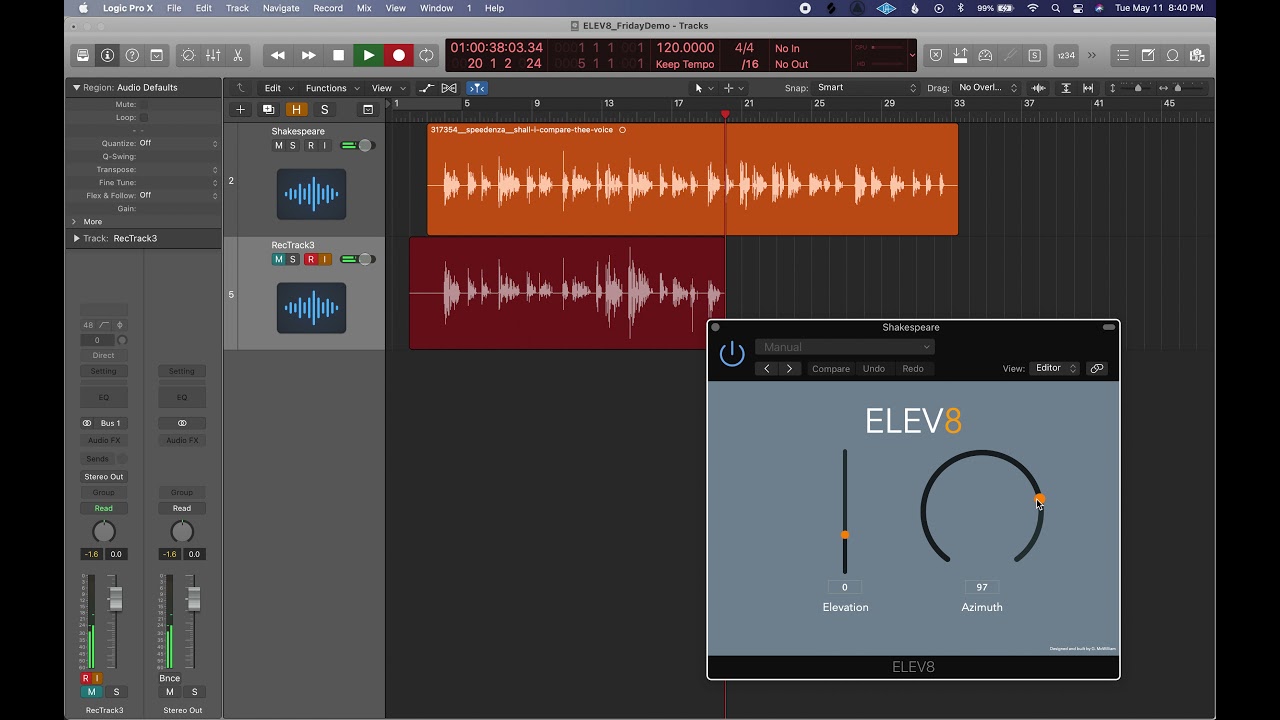
Task: Expand the Track RecTrack3 disclosure triangle
Action: pyautogui.click(x=76, y=238)
